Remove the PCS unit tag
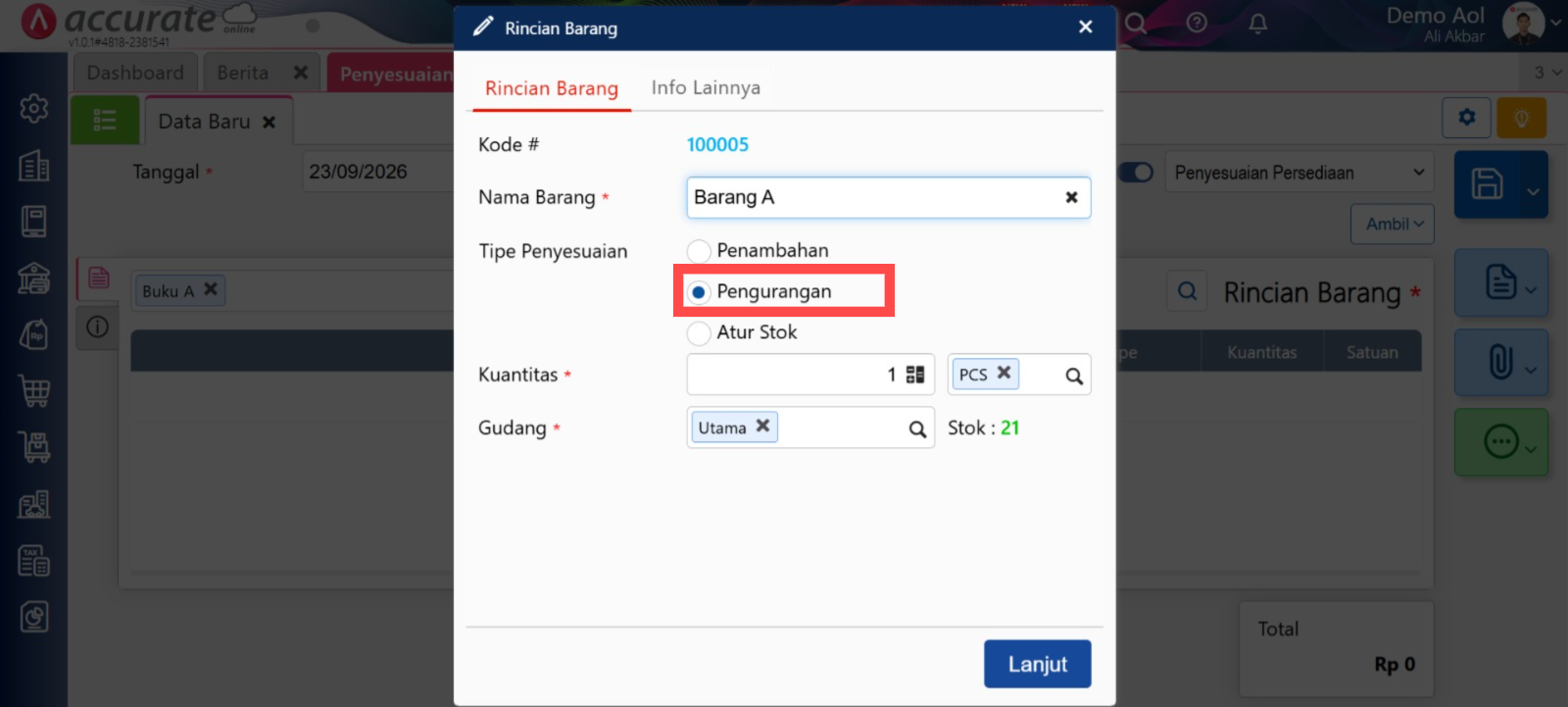Screen dimensions: 1568x707 click(1004, 373)
